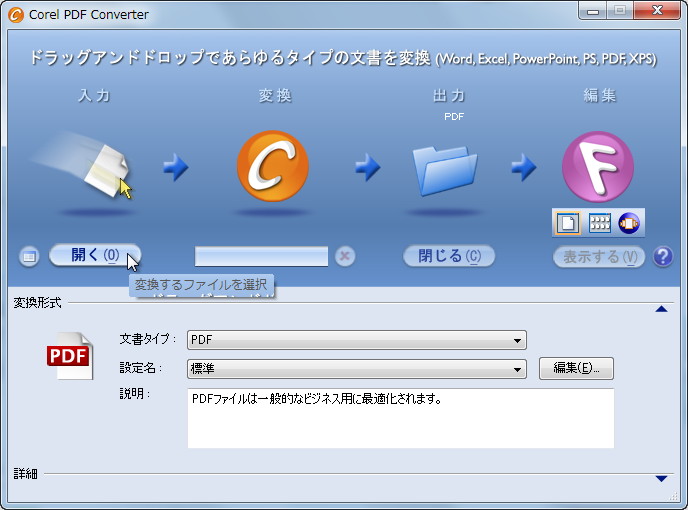Image resolution: width=688 pixels, height=510 pixels.
Task: Click the 入力 heading text
Action: [94, 96]
